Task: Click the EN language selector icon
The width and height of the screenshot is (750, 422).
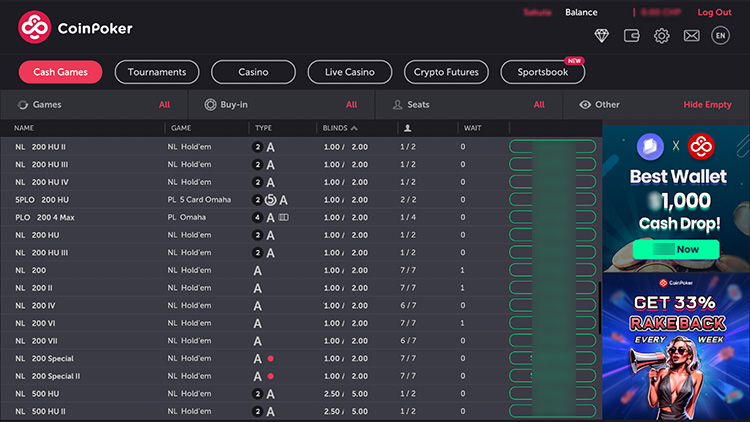Action: pos(720,36)
